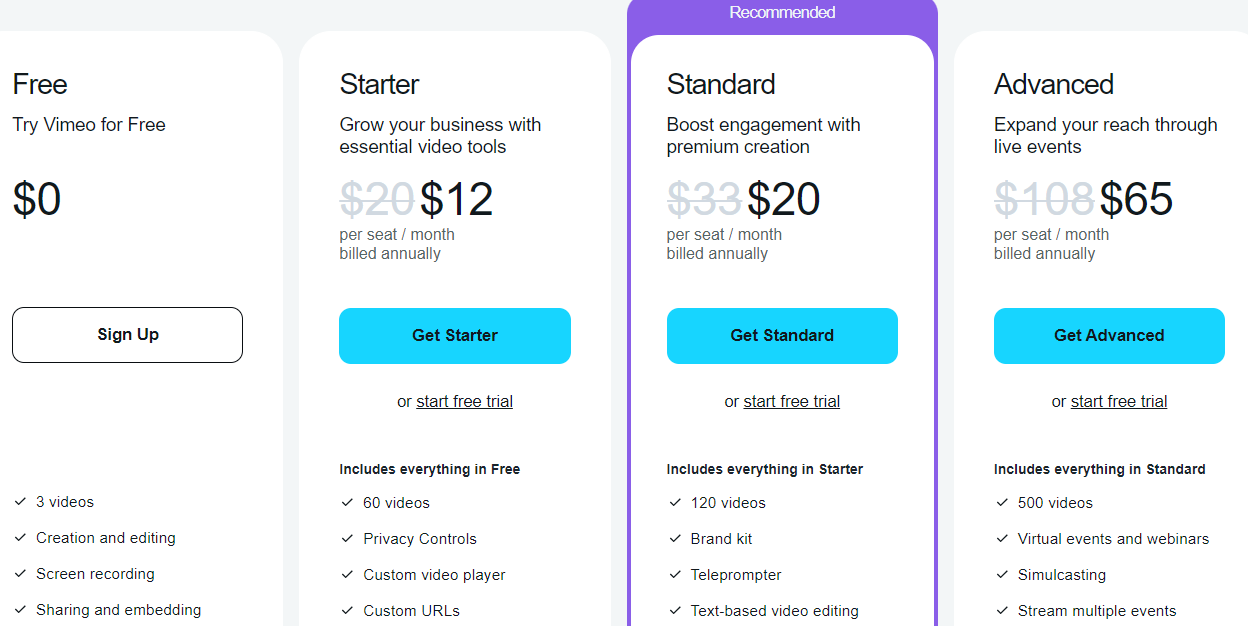This screenshot has width=1248, height=626.
Task: Open start free trial link under Standard
Action: (791, 401)
